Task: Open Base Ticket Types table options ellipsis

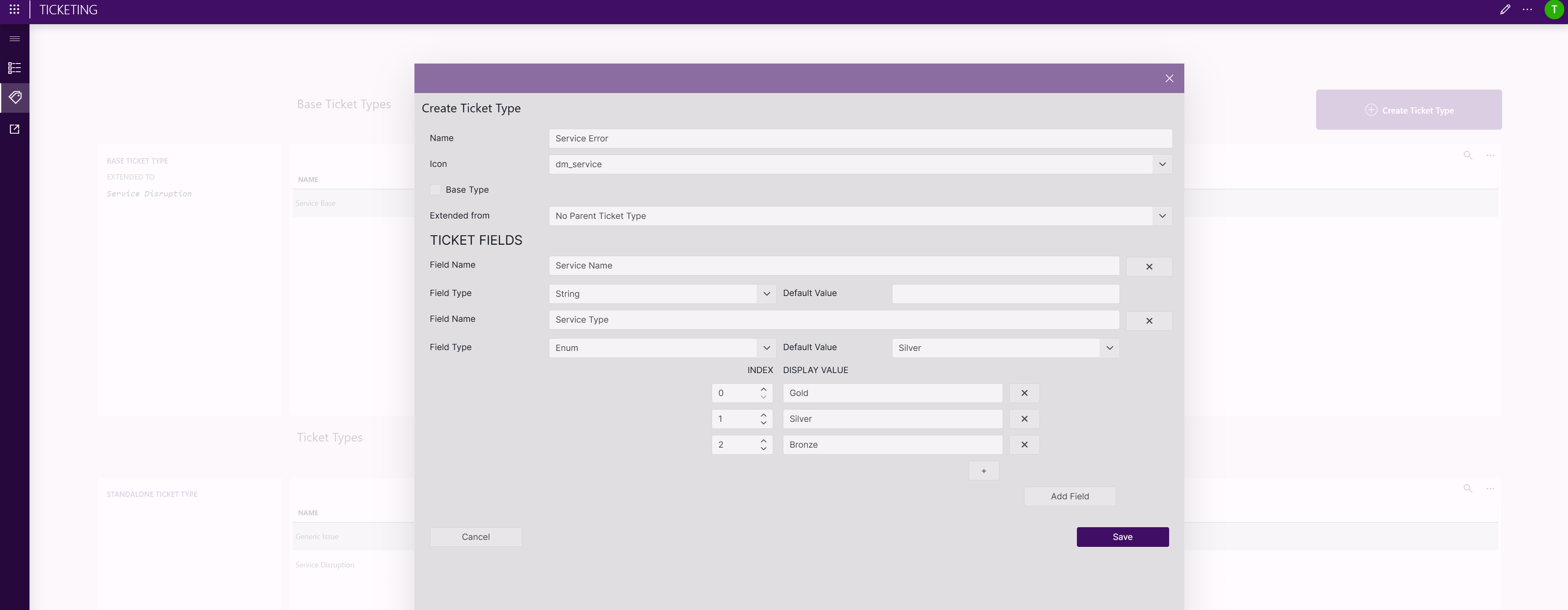Action: tap(1489, 155)
